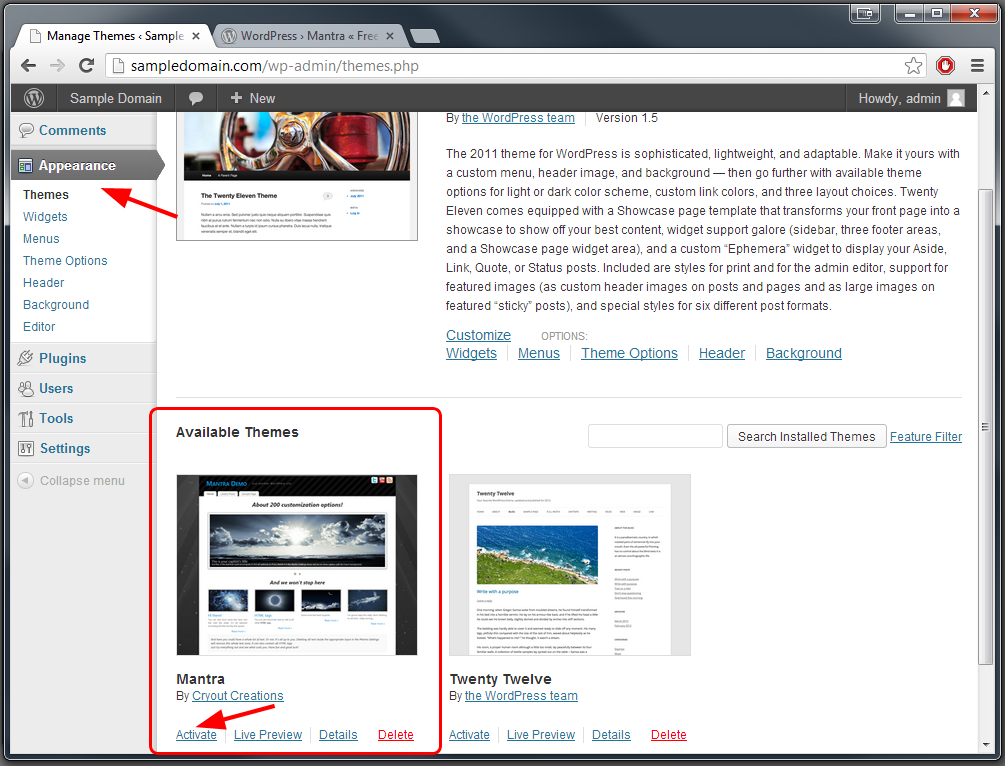The width and height of the screenshot is (1005, 766).
Task: Click the Cryout Creations author link
Action: (x=238, y=696)
